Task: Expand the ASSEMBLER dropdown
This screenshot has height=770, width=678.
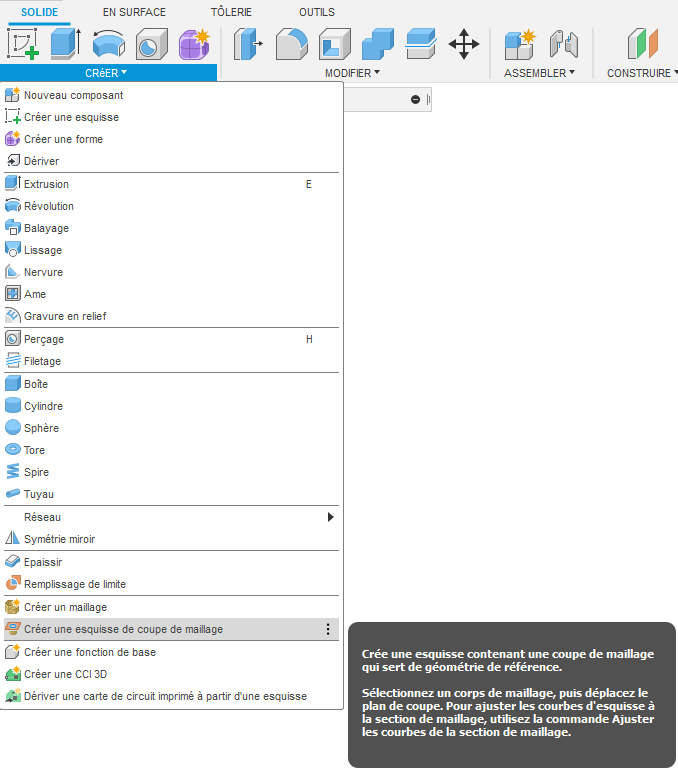Action: (539, 73)
